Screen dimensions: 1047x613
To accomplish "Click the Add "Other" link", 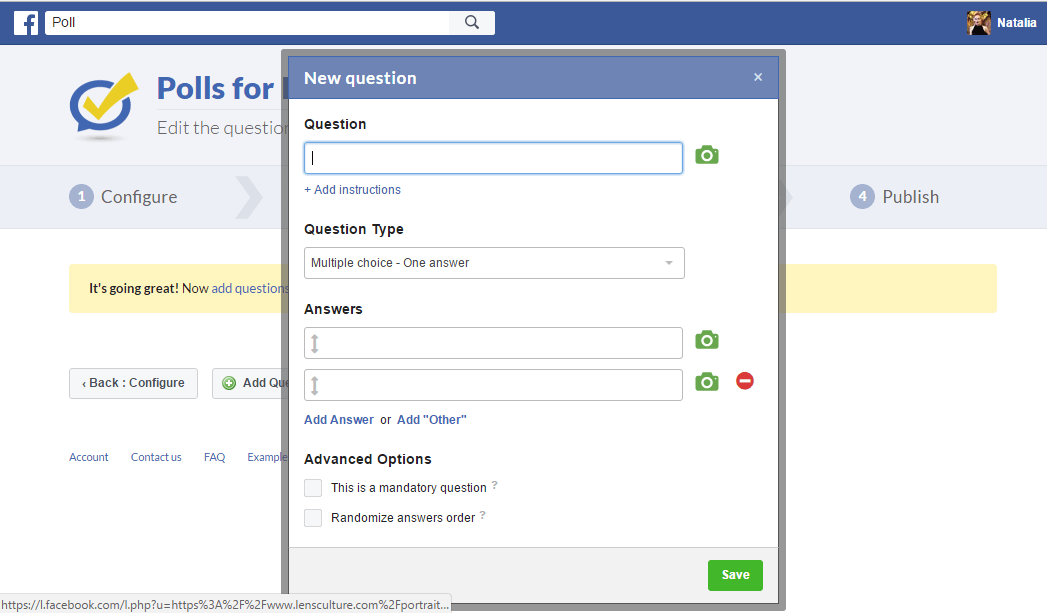I will click(x=431, y=420).
